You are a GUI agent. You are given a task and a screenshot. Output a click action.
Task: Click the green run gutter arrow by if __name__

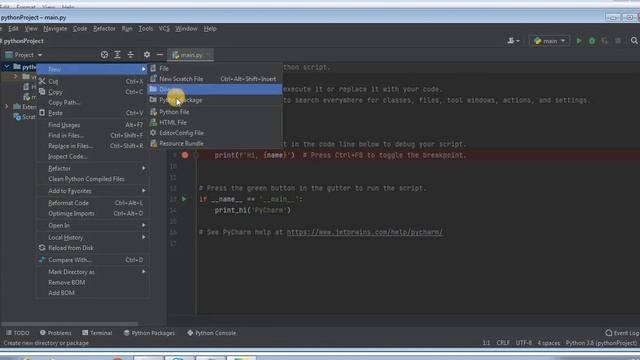point(184,199)
